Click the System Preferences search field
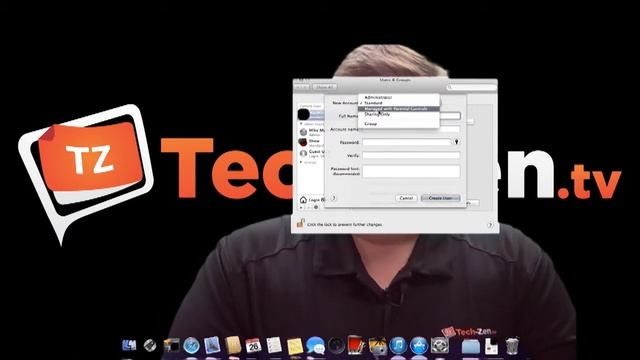640x360 pixels. click(x=471, y=87)
